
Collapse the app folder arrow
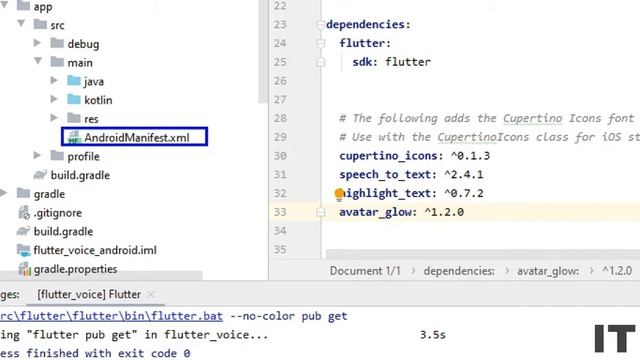click(4, 4)
